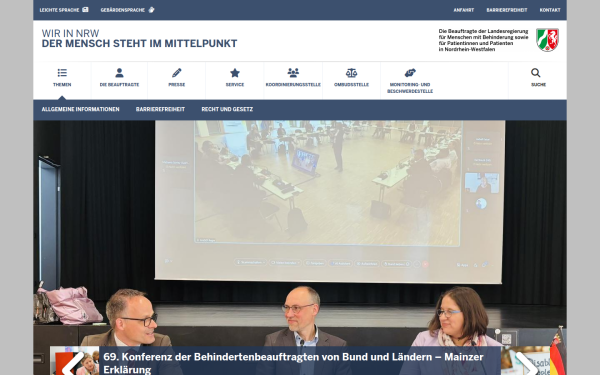The image size is (600, 375).
Task: Go to previous slide arrow
Action: click(x=73, y=364)
